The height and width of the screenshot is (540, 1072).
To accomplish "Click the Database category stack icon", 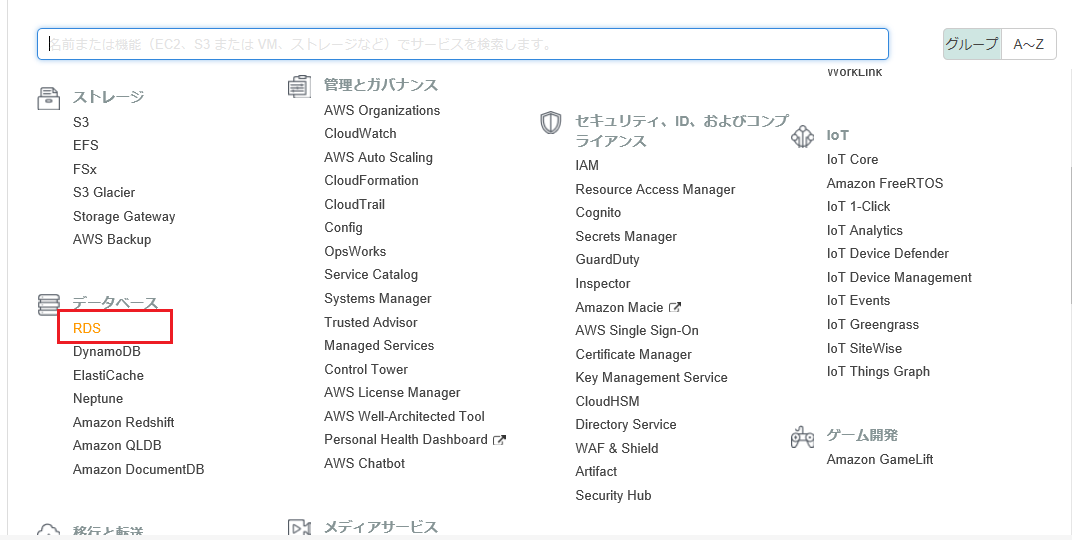I will click(x=49, y=305).
